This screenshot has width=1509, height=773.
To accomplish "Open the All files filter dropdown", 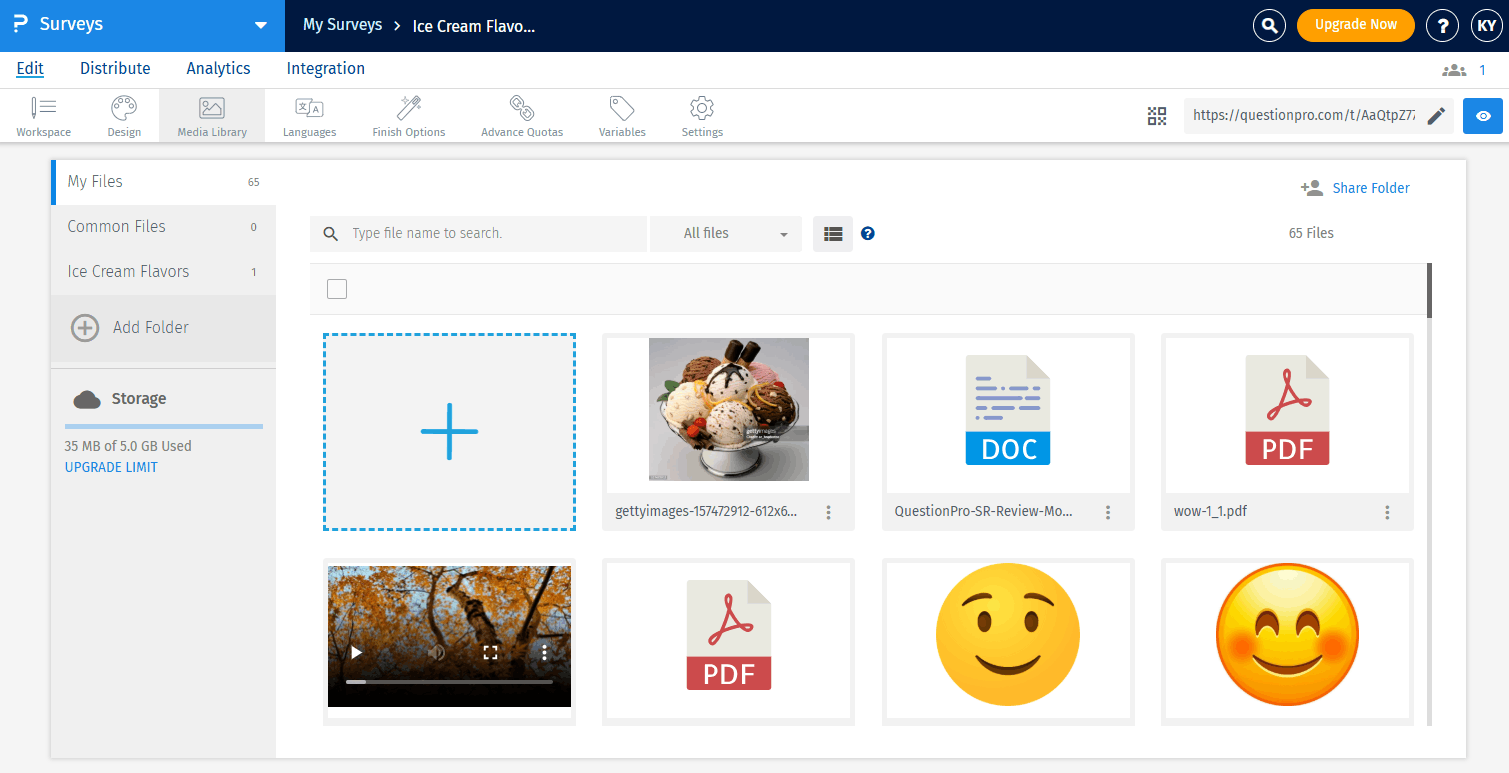I will pyautogui.click(x=725, y=233).
